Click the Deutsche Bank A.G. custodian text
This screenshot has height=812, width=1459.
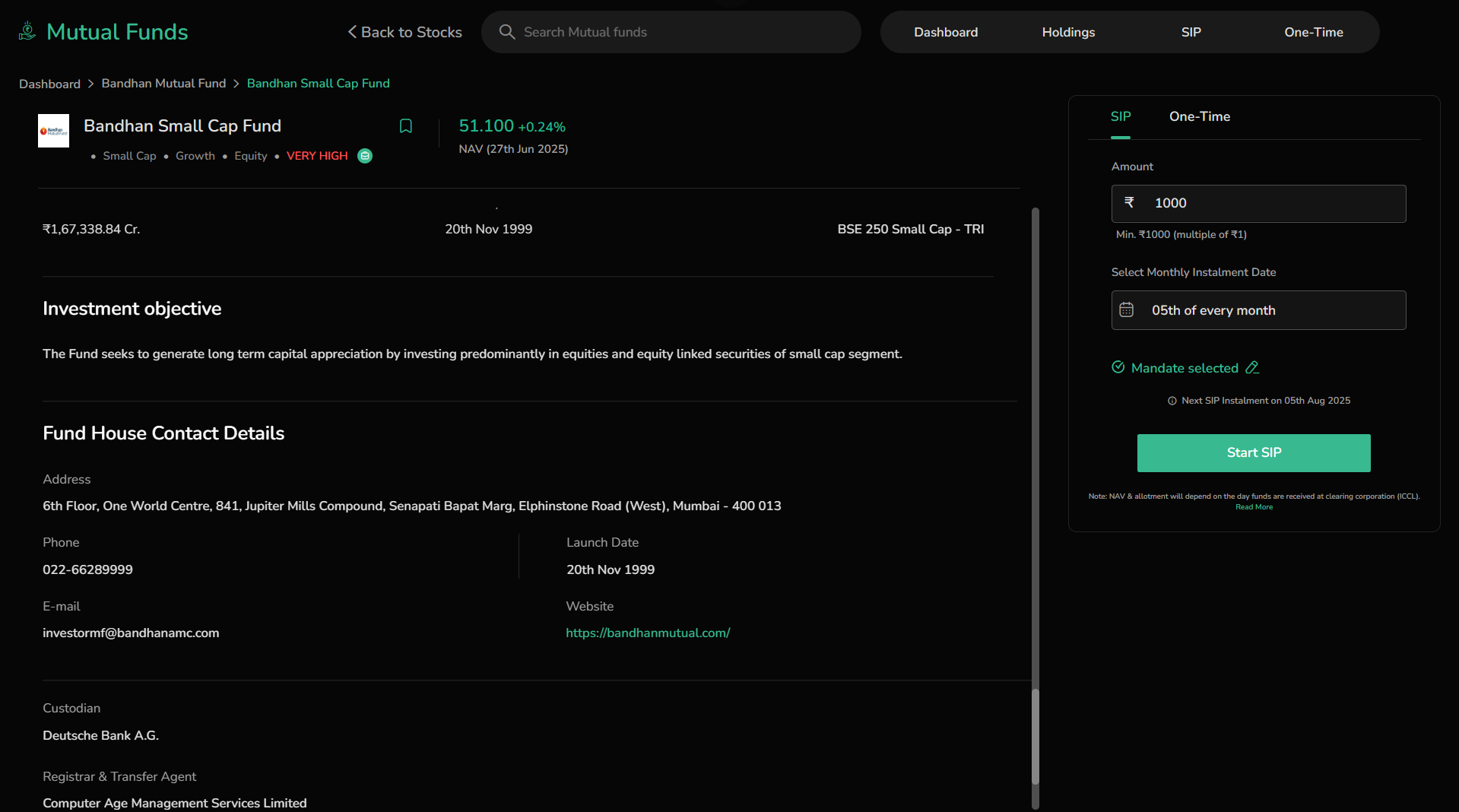coord(100,735)
